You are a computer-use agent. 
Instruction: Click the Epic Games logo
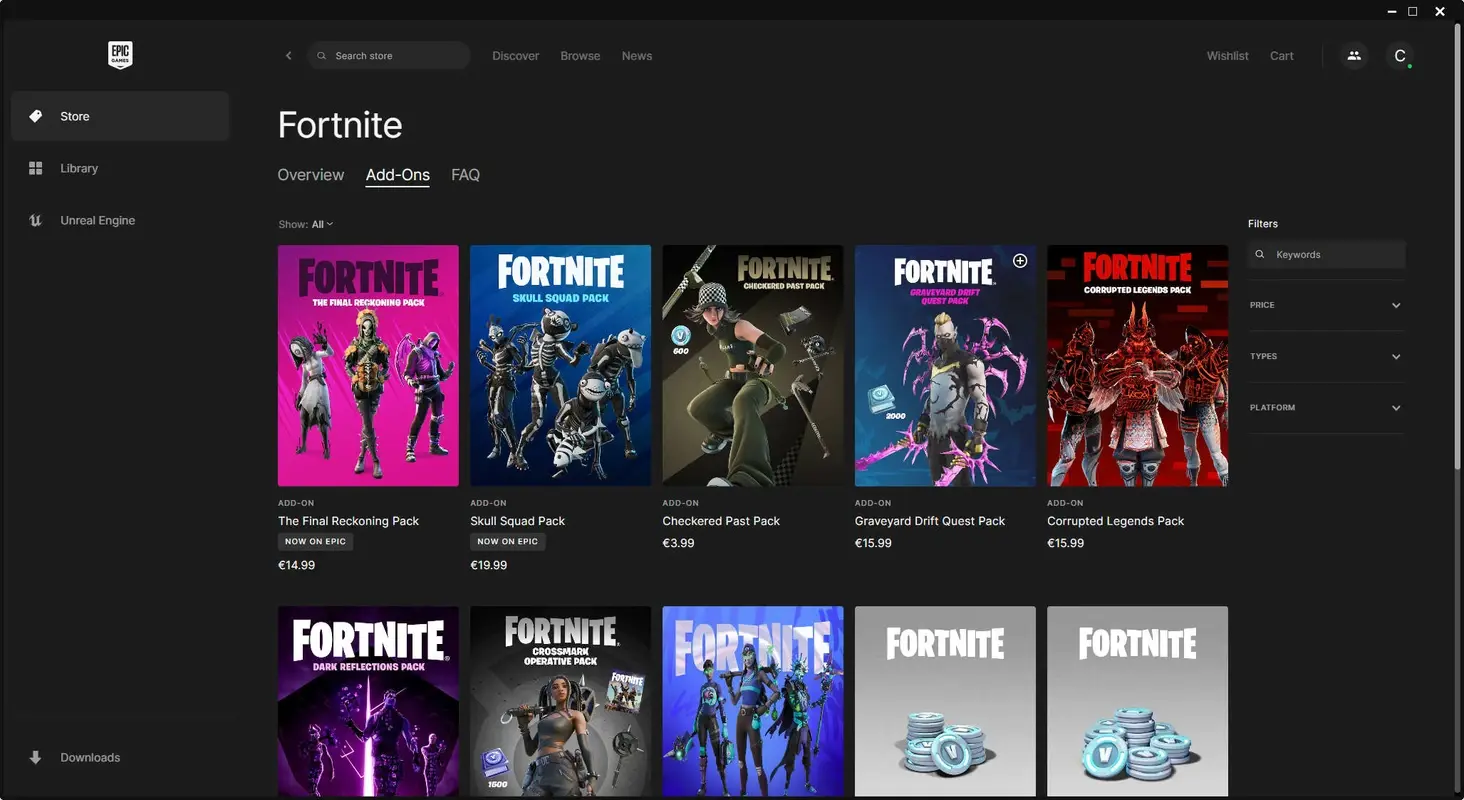click(119, 55)
